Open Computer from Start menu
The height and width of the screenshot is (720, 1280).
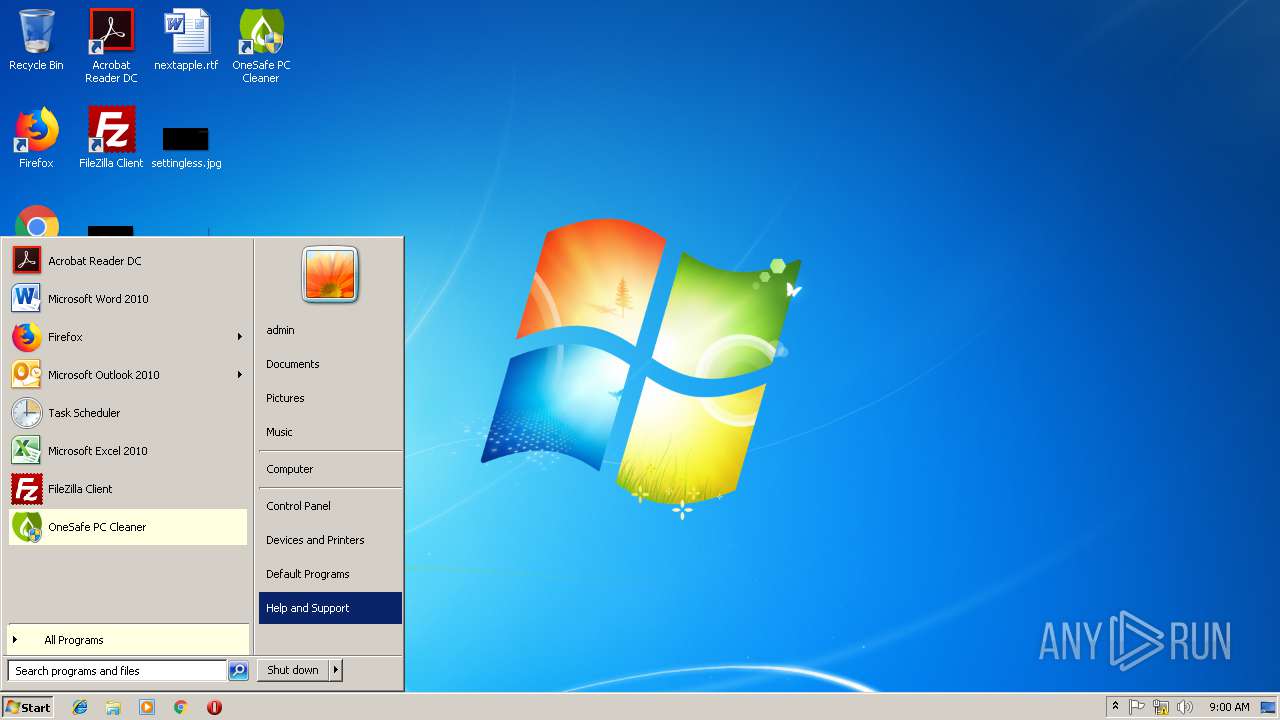click(330, 469)
